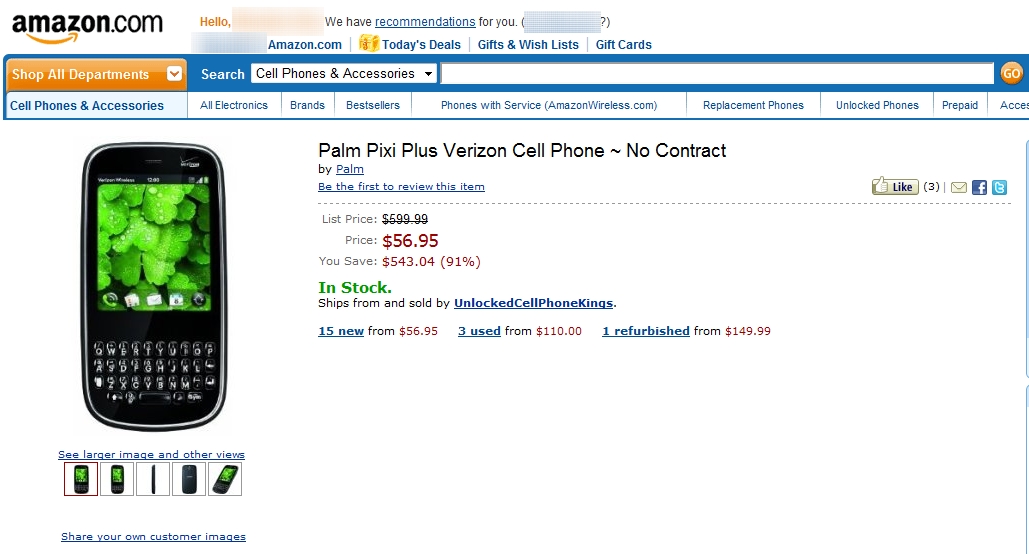1029x554 pixels.
Task: View the 15 new offers link
Action: point(341,331)
